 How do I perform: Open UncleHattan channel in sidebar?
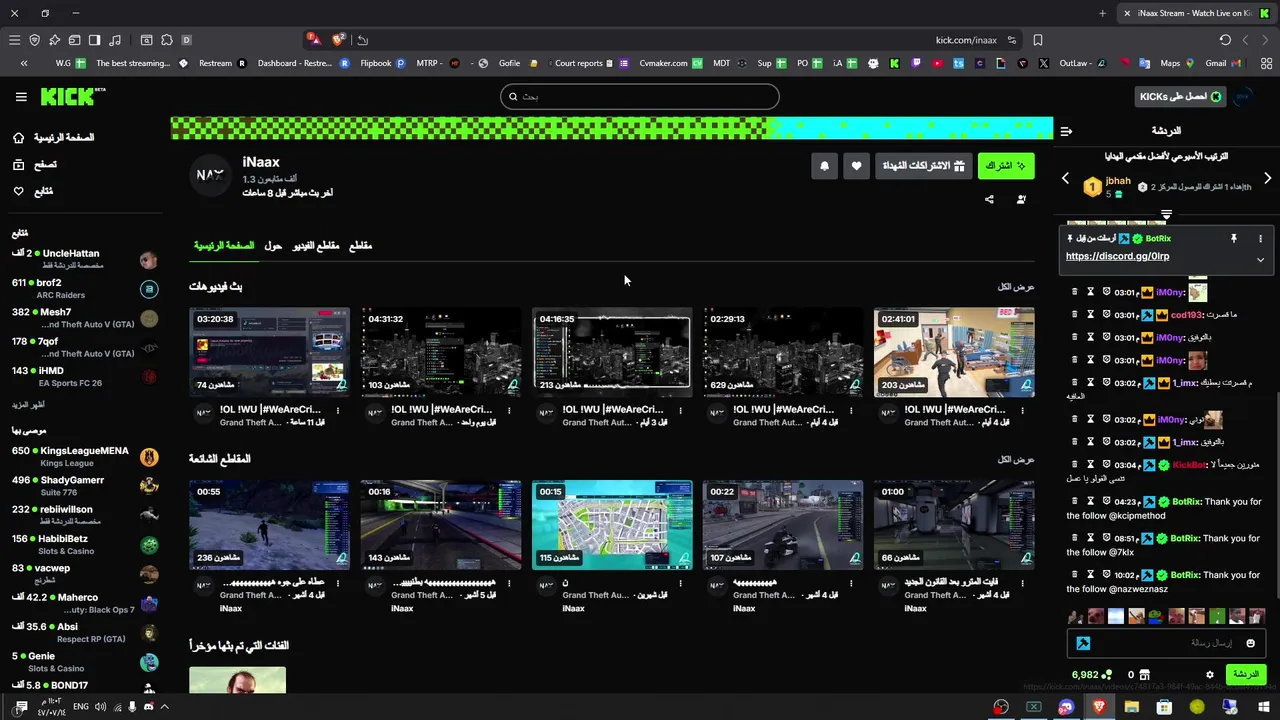tap(85, 260)
